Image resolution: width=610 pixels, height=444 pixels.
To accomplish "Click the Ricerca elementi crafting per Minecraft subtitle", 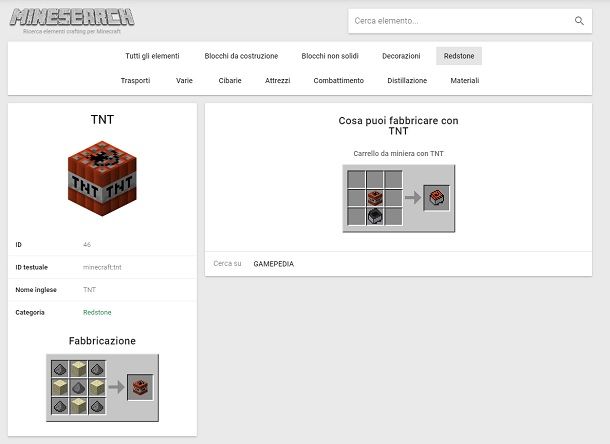I will pyautogui.click(x=72, y=31).
